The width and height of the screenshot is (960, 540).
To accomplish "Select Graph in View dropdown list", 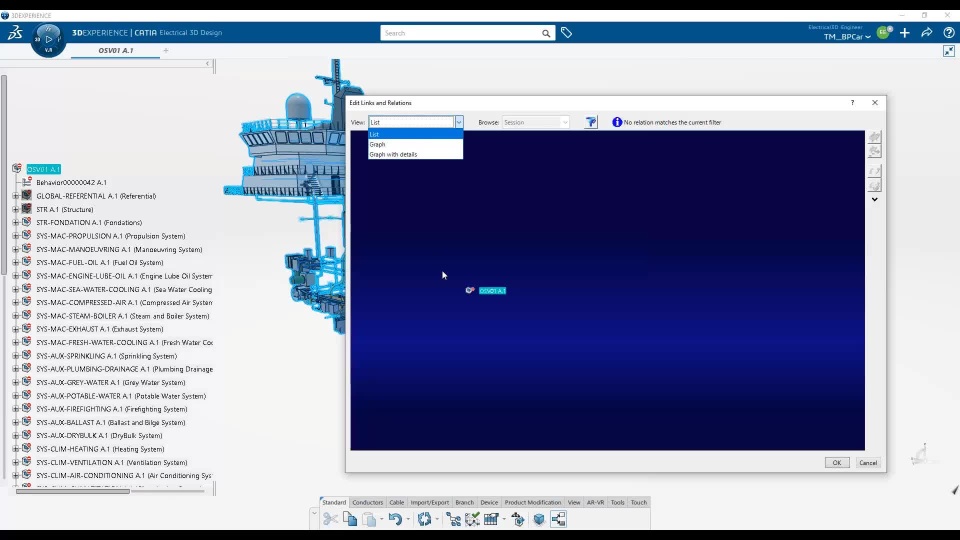I will [x=415, y=144].
